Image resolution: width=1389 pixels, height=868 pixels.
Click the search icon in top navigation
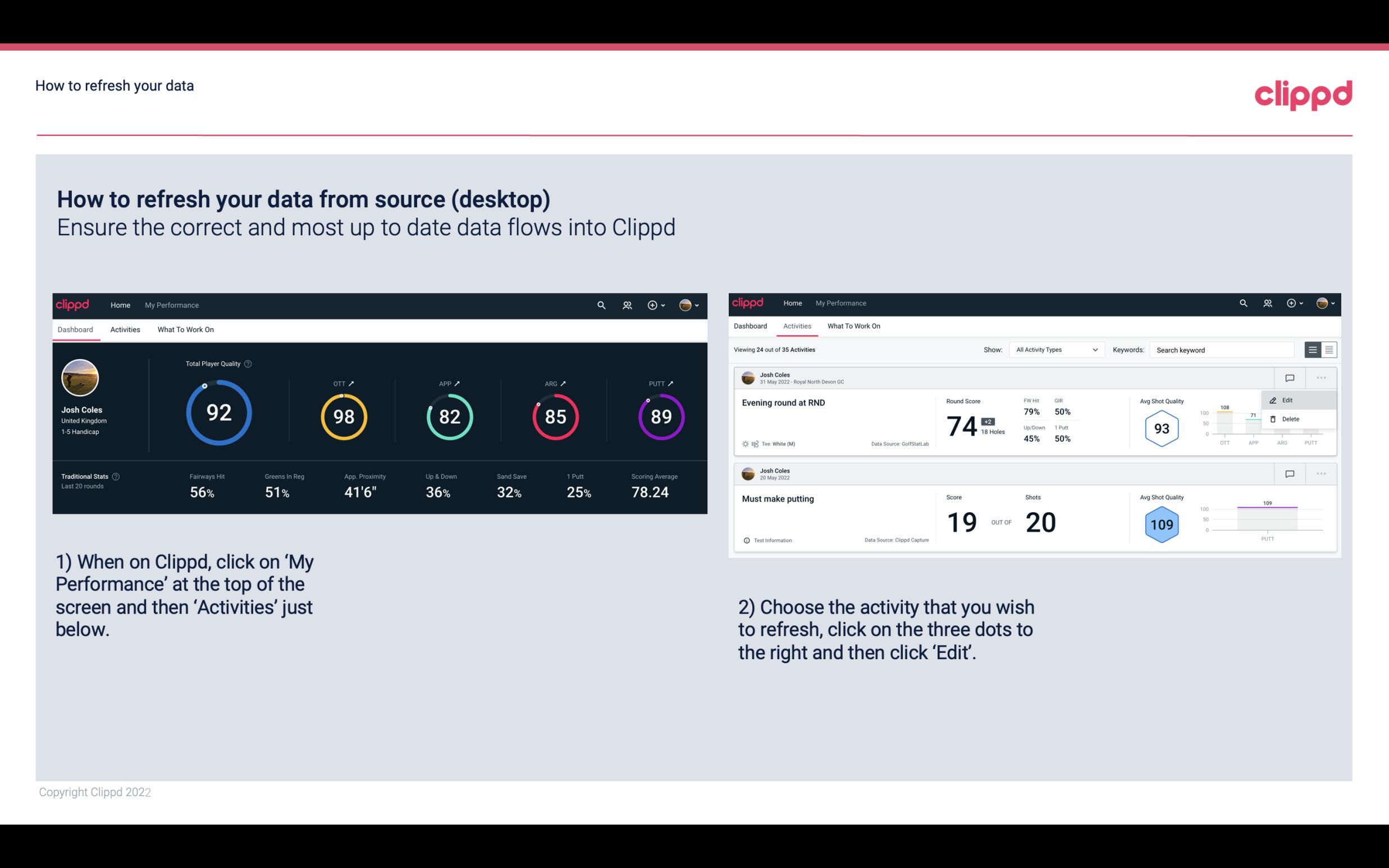coord(601,305)
